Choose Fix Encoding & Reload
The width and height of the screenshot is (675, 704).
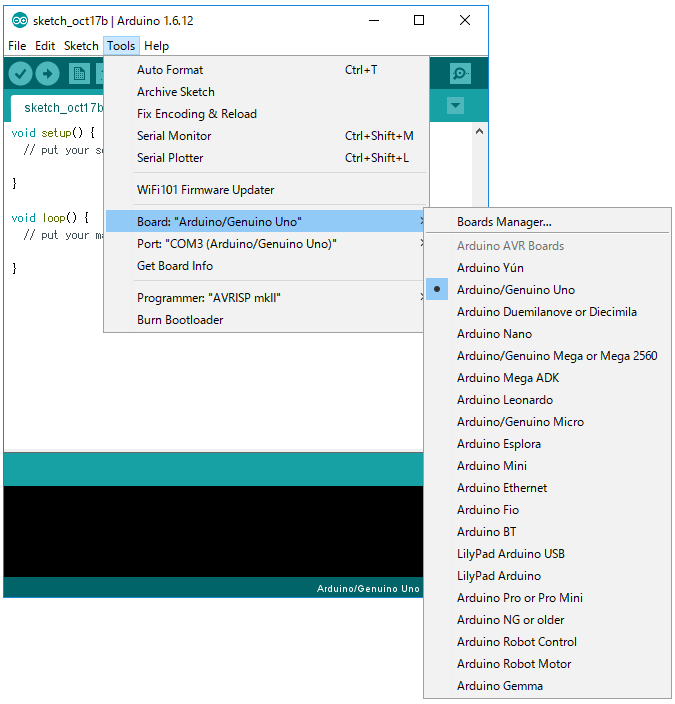266,114
